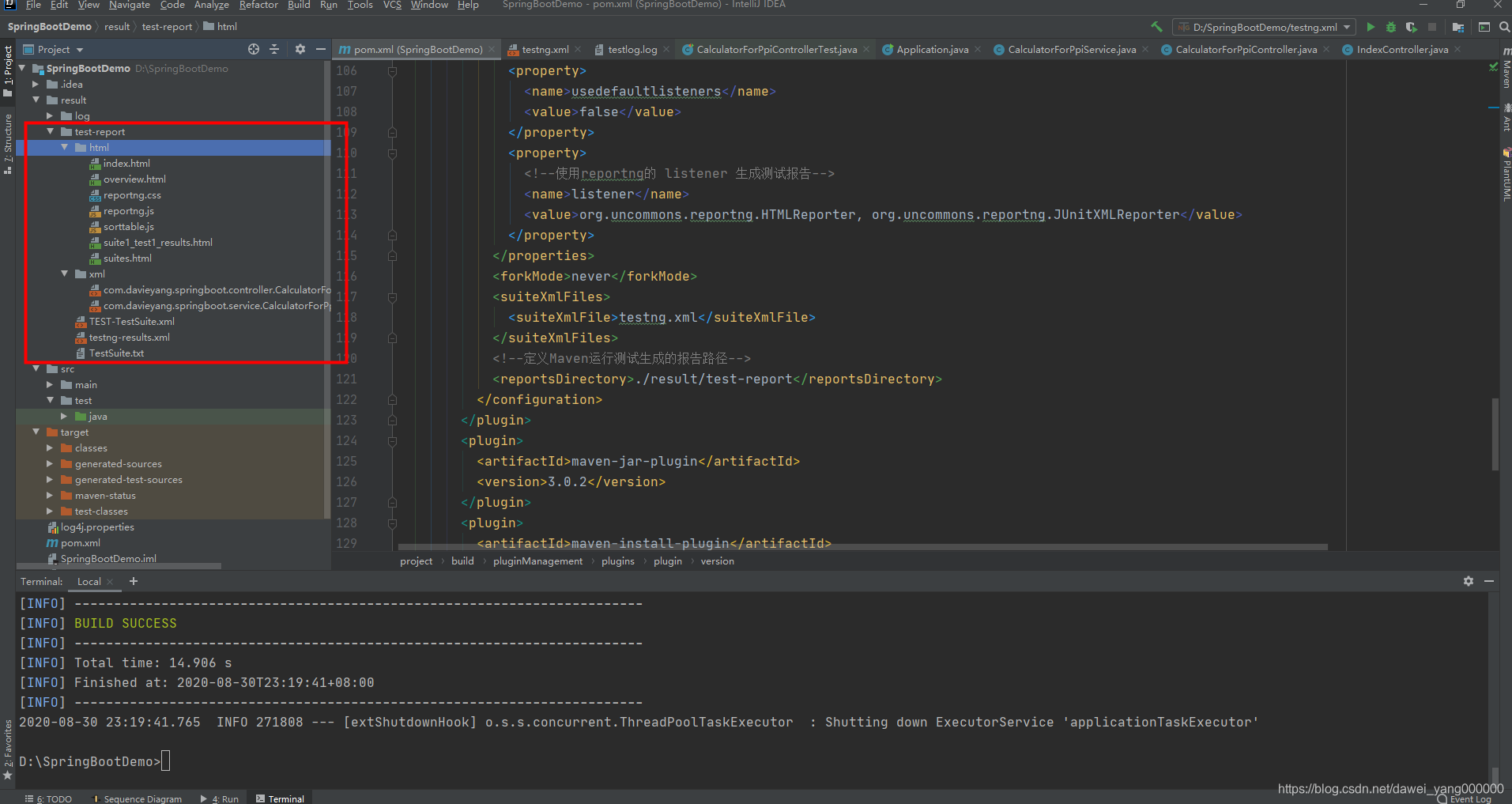Open the VCS menu
Screen dimensions: 1512x804
[x=392, y=5]
